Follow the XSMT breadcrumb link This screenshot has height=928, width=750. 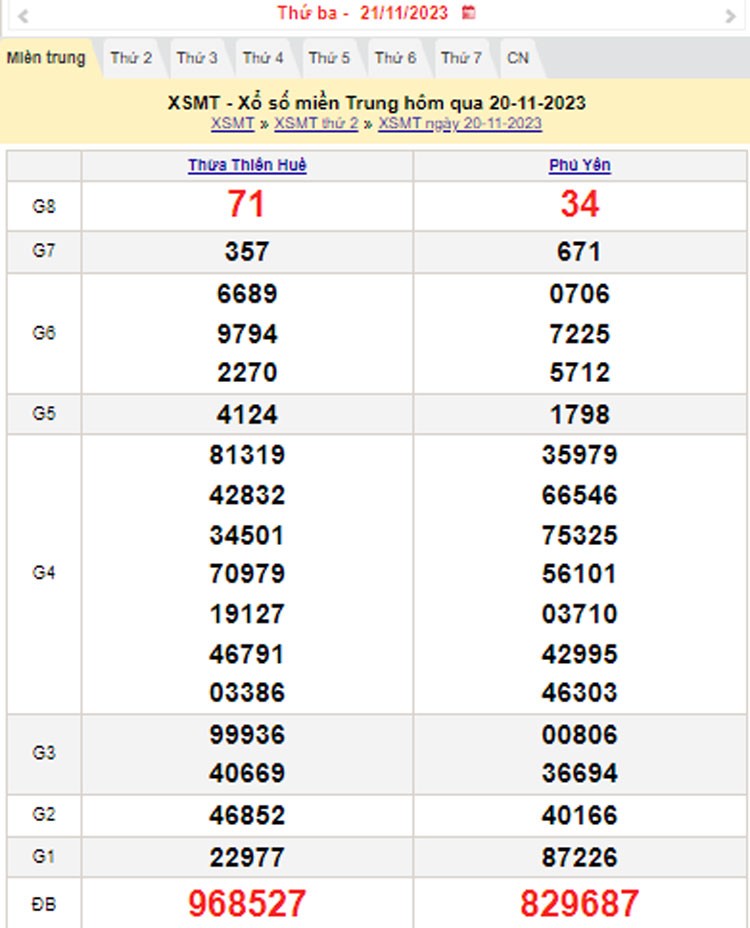(232, 123)
